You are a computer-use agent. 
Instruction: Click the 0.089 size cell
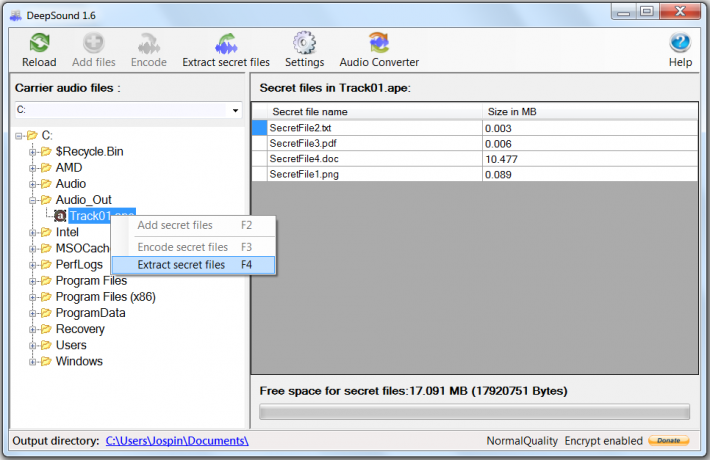pyautogui.click(x=590, y=174)
